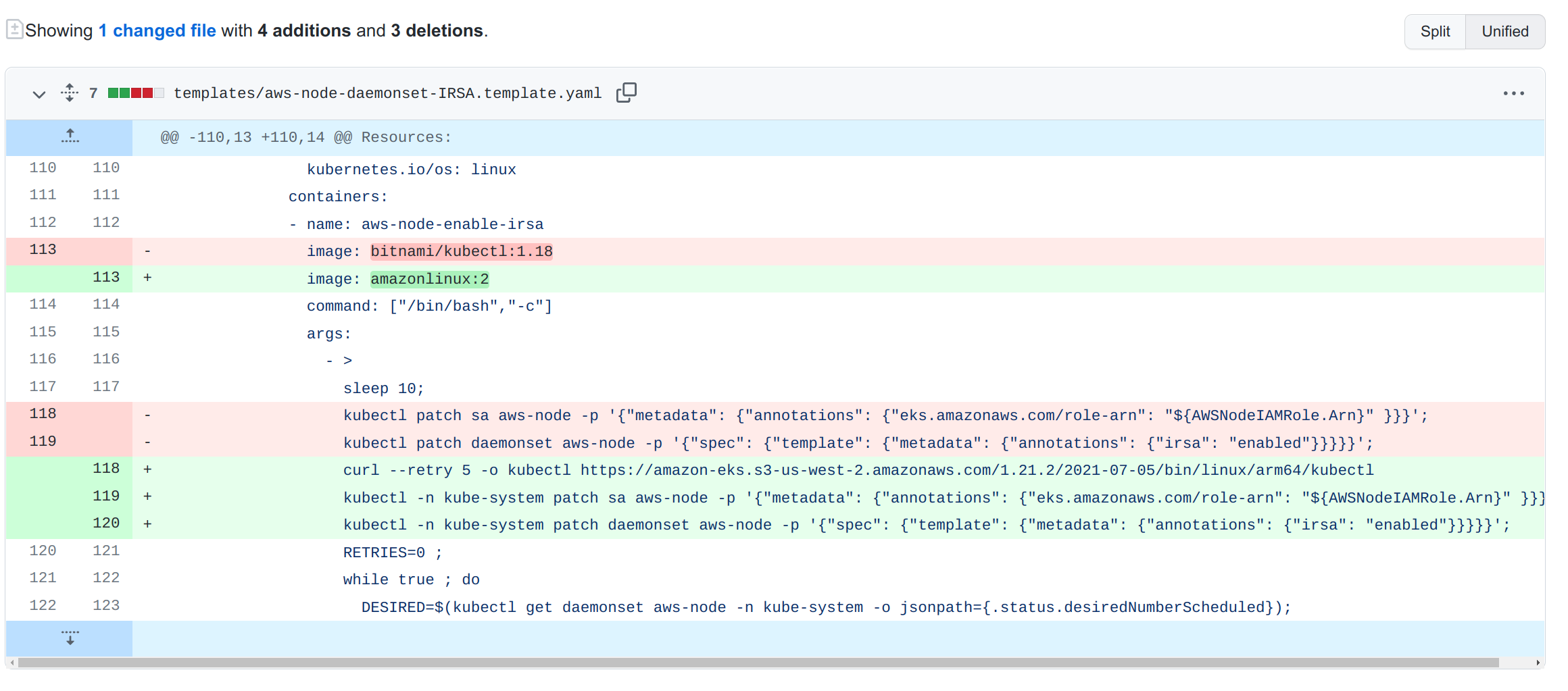1568x691 pixels.
Task: Click the expand-all-lines icon next to the chevron
Action: (69, 93)
